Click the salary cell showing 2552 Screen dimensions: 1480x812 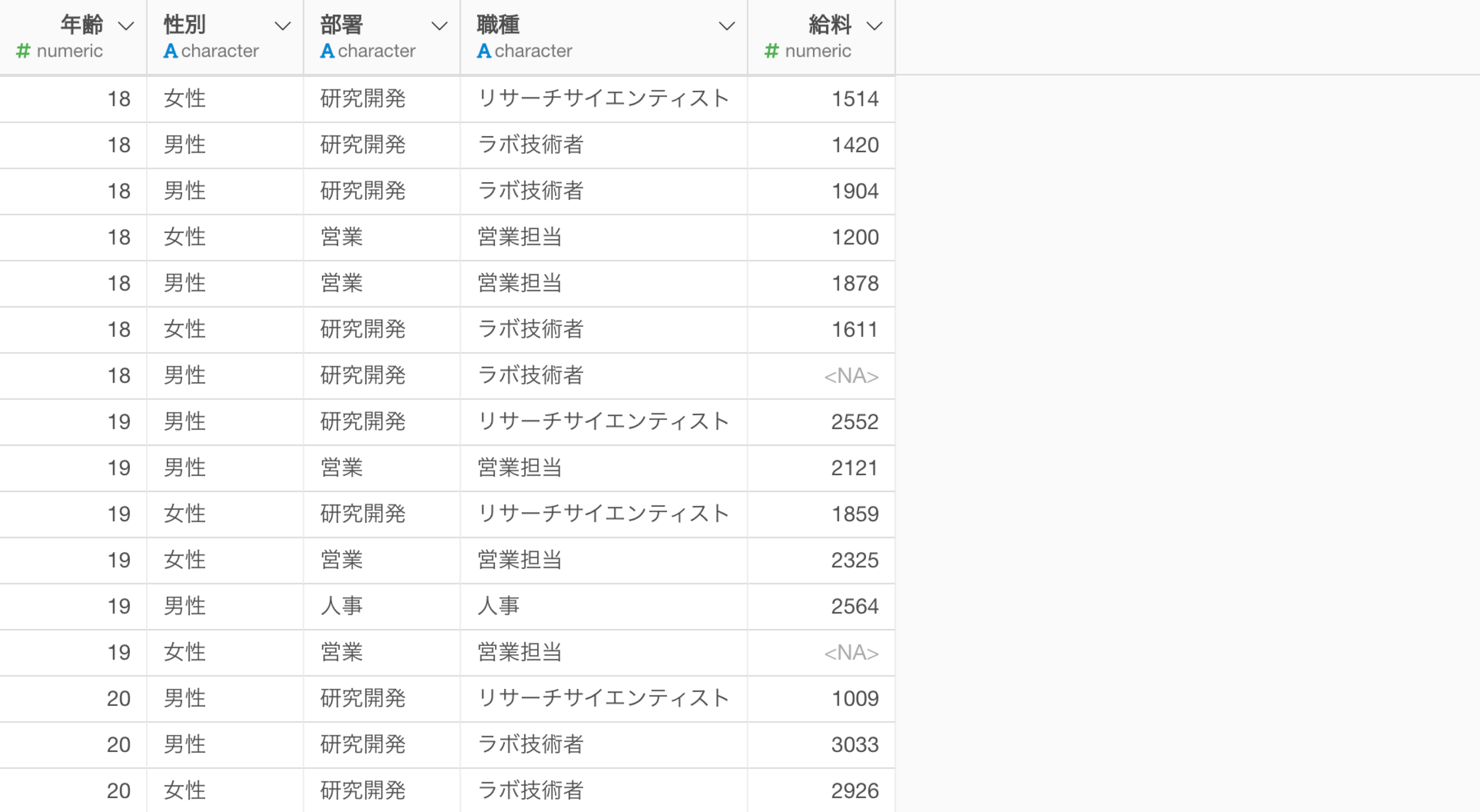[x=821, y=422]
